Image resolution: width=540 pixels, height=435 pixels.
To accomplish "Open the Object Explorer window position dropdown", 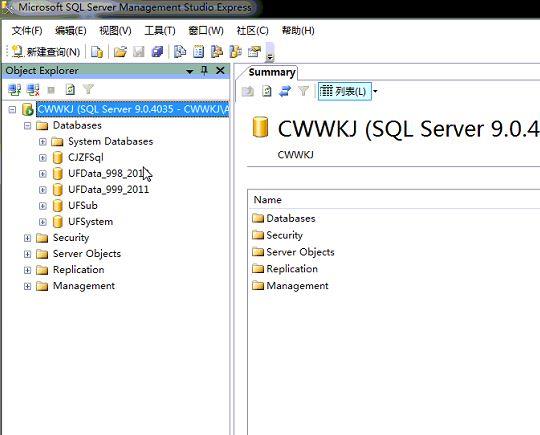I will click(x=189, y=71).
